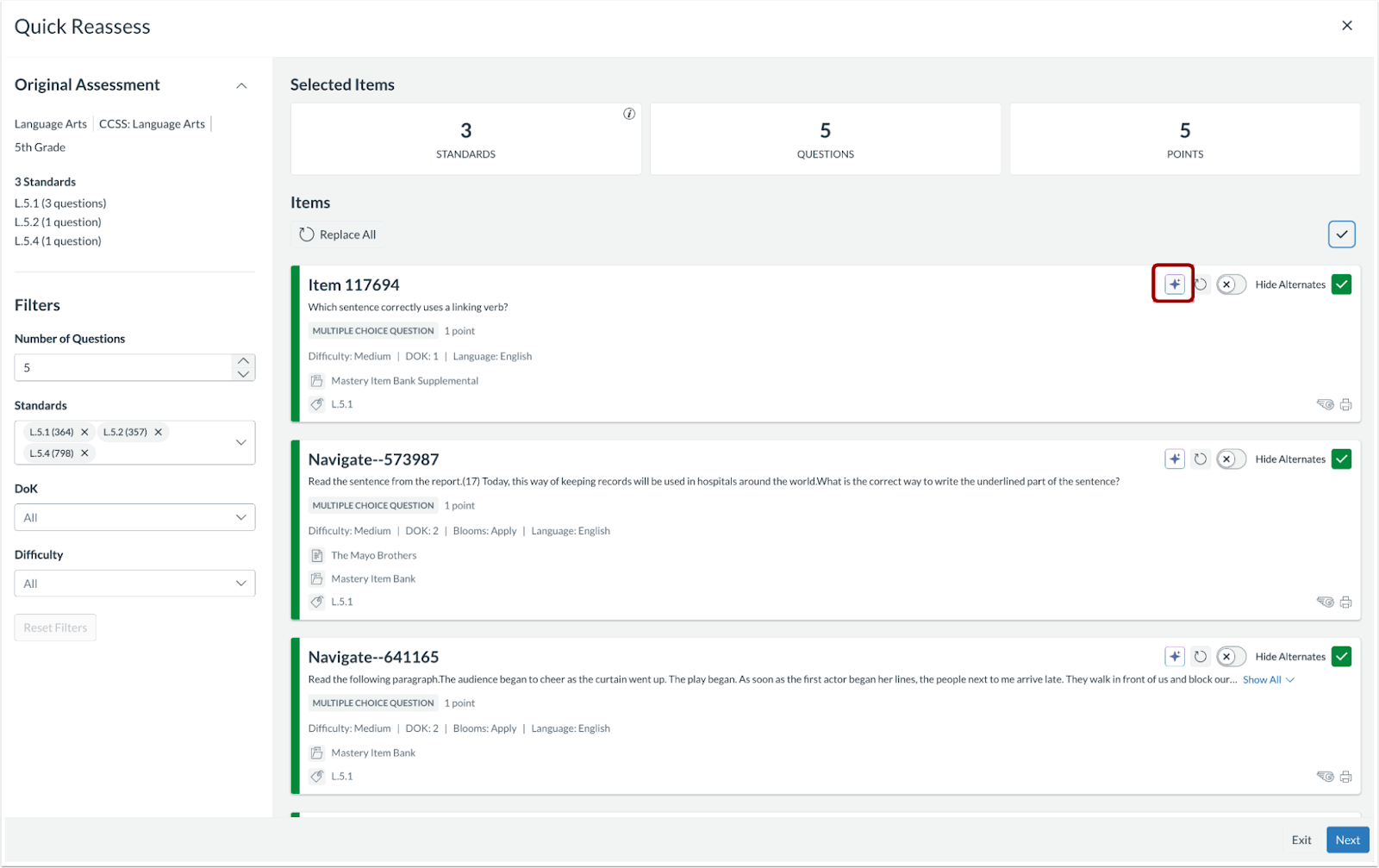Click the Replace All button

[x=338, y=234]
